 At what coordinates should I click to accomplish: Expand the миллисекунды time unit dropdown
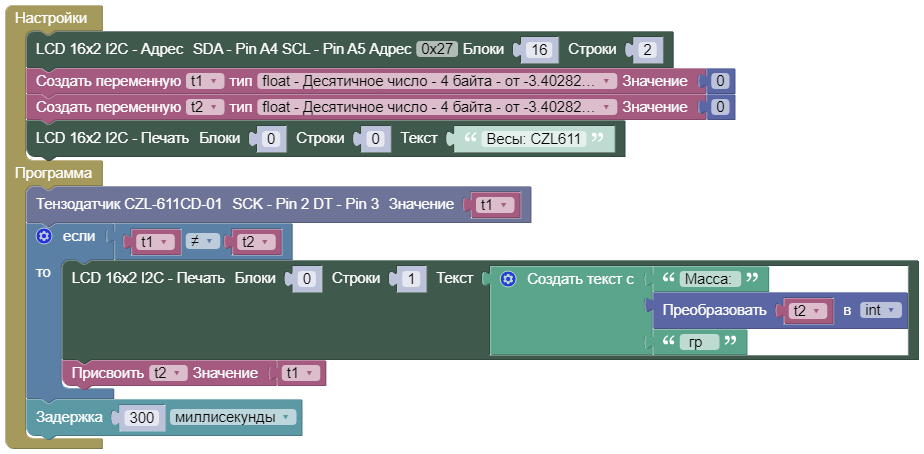pyautogui.click(x=233, y=417)
